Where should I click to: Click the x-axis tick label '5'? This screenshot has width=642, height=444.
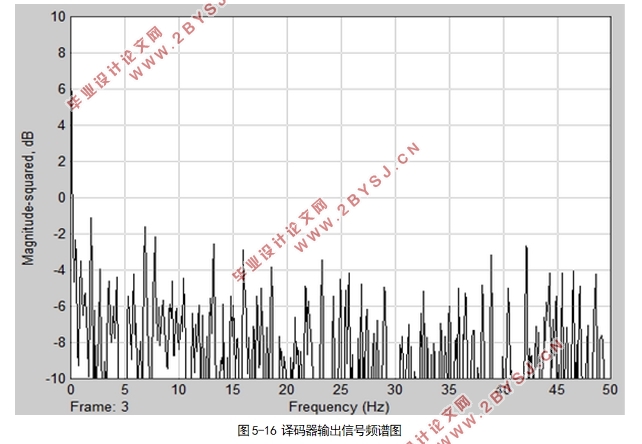point(124,390)
